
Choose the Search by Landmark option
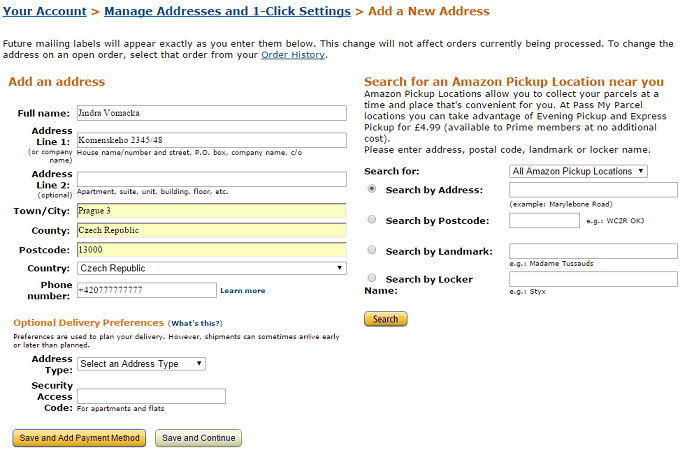[x=372, y=250]
